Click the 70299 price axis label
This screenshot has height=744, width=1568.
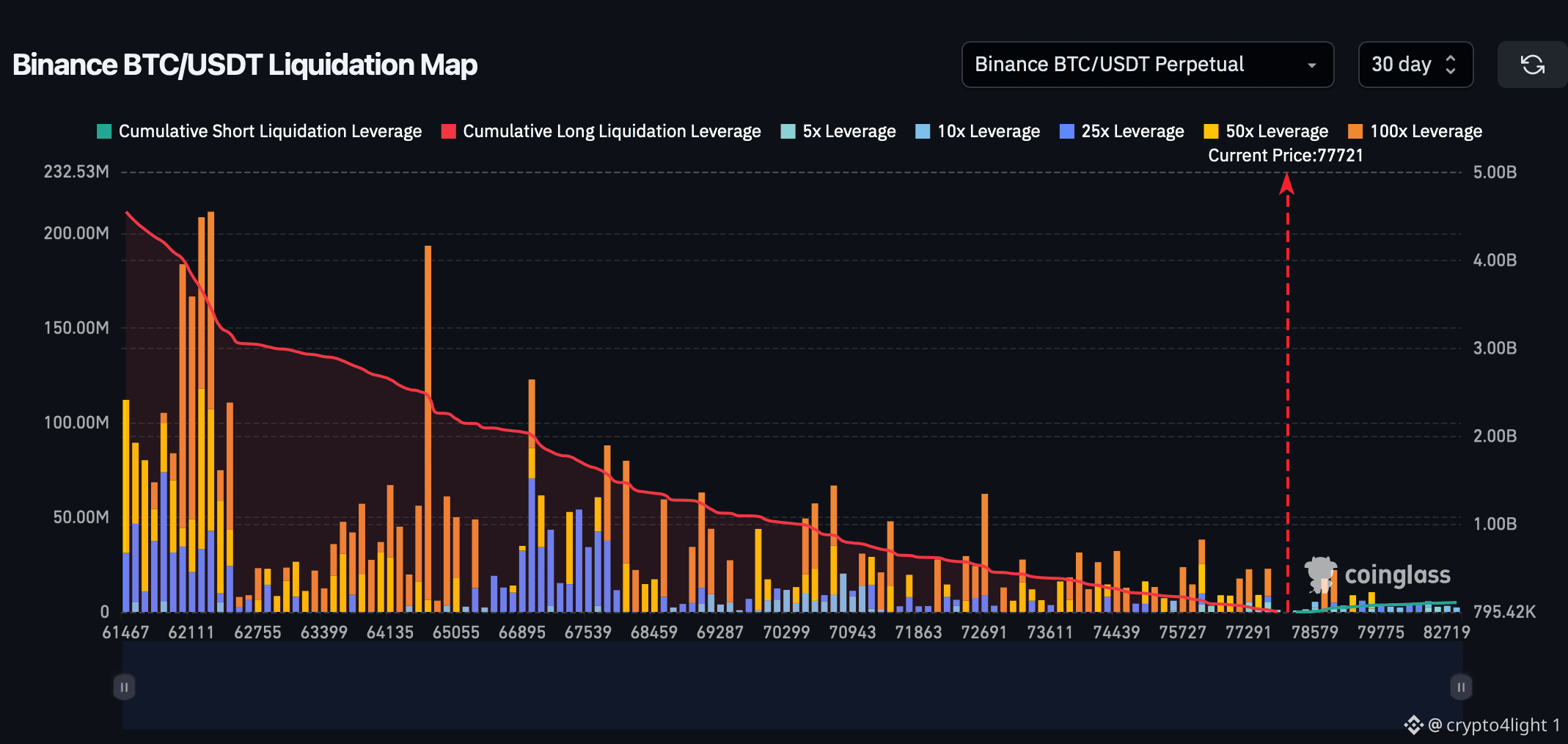(x=786, y=632)
